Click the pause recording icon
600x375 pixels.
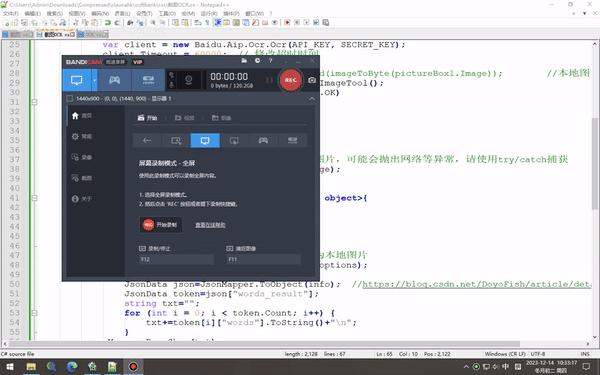tap(269, 80)
